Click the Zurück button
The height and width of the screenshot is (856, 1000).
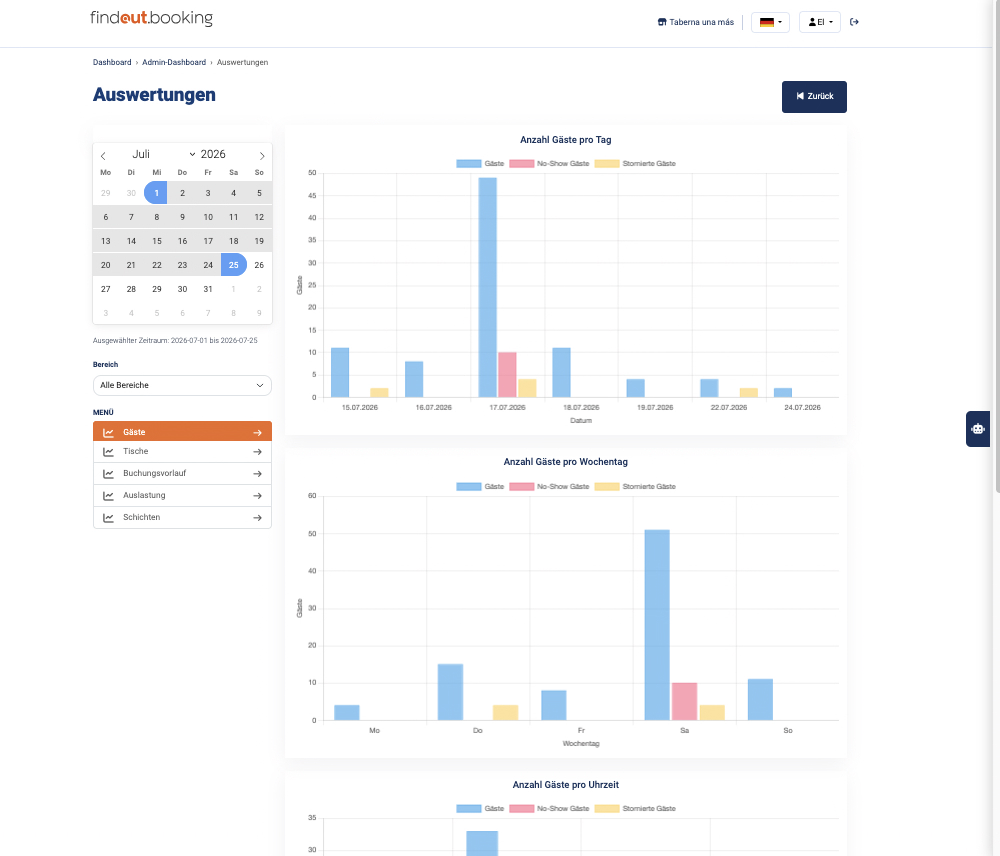click(814, 97)
